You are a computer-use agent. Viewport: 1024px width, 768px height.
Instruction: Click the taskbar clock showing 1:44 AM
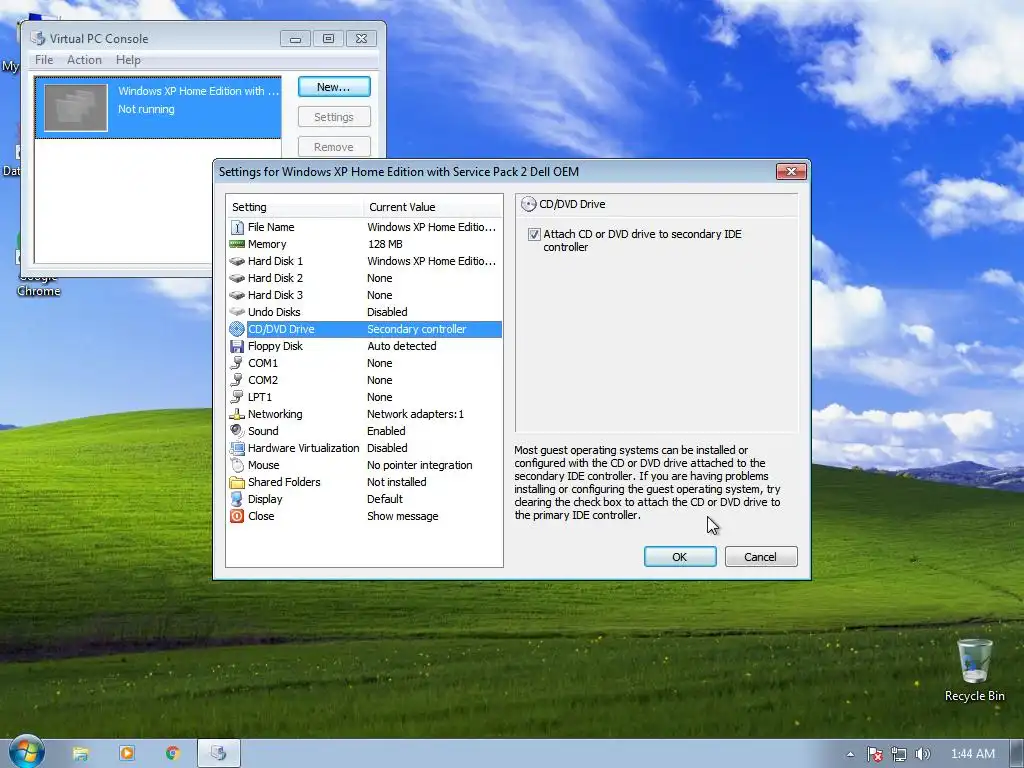972,754
